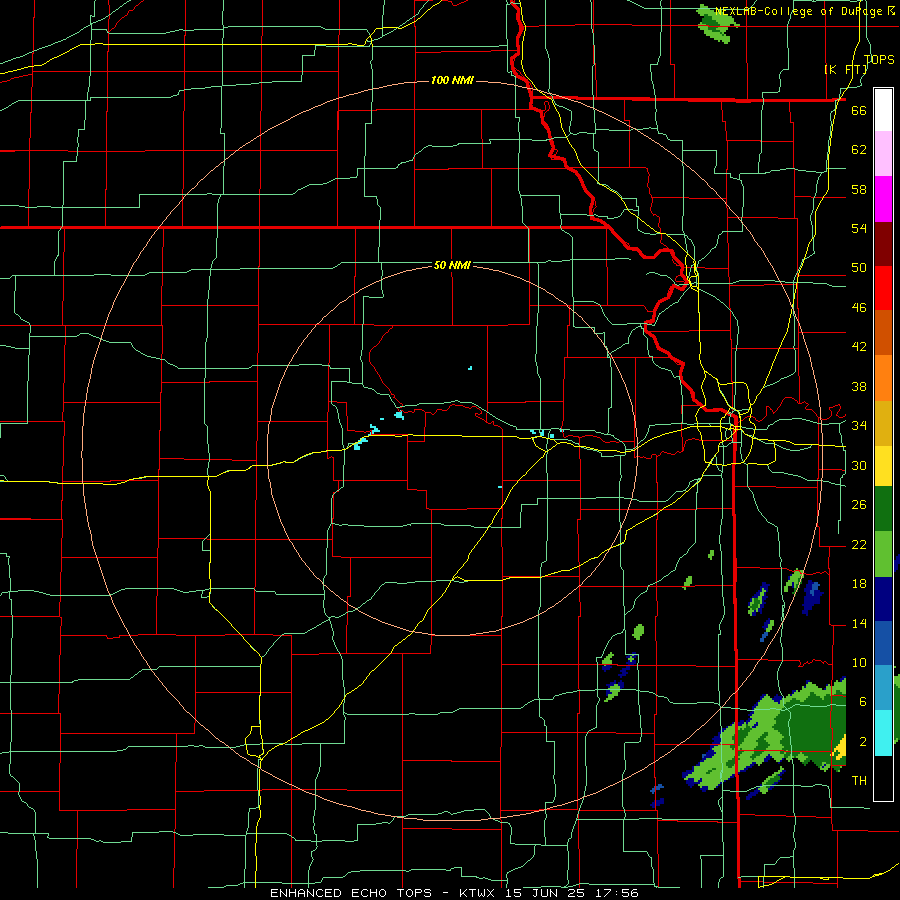Click the legend value "62"
The width and height of the screenshot is (900, 900).
[859, 150]
